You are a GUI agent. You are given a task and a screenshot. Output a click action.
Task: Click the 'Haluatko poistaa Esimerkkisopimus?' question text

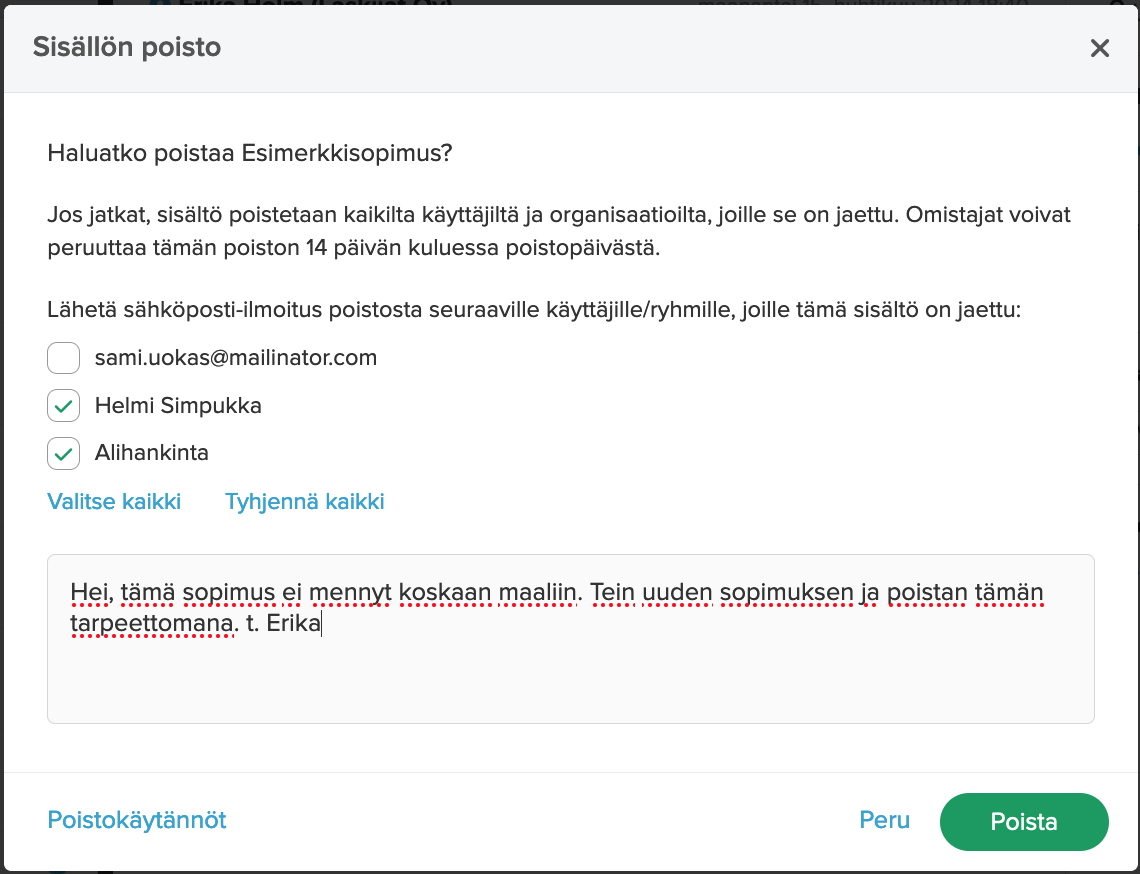249,153
